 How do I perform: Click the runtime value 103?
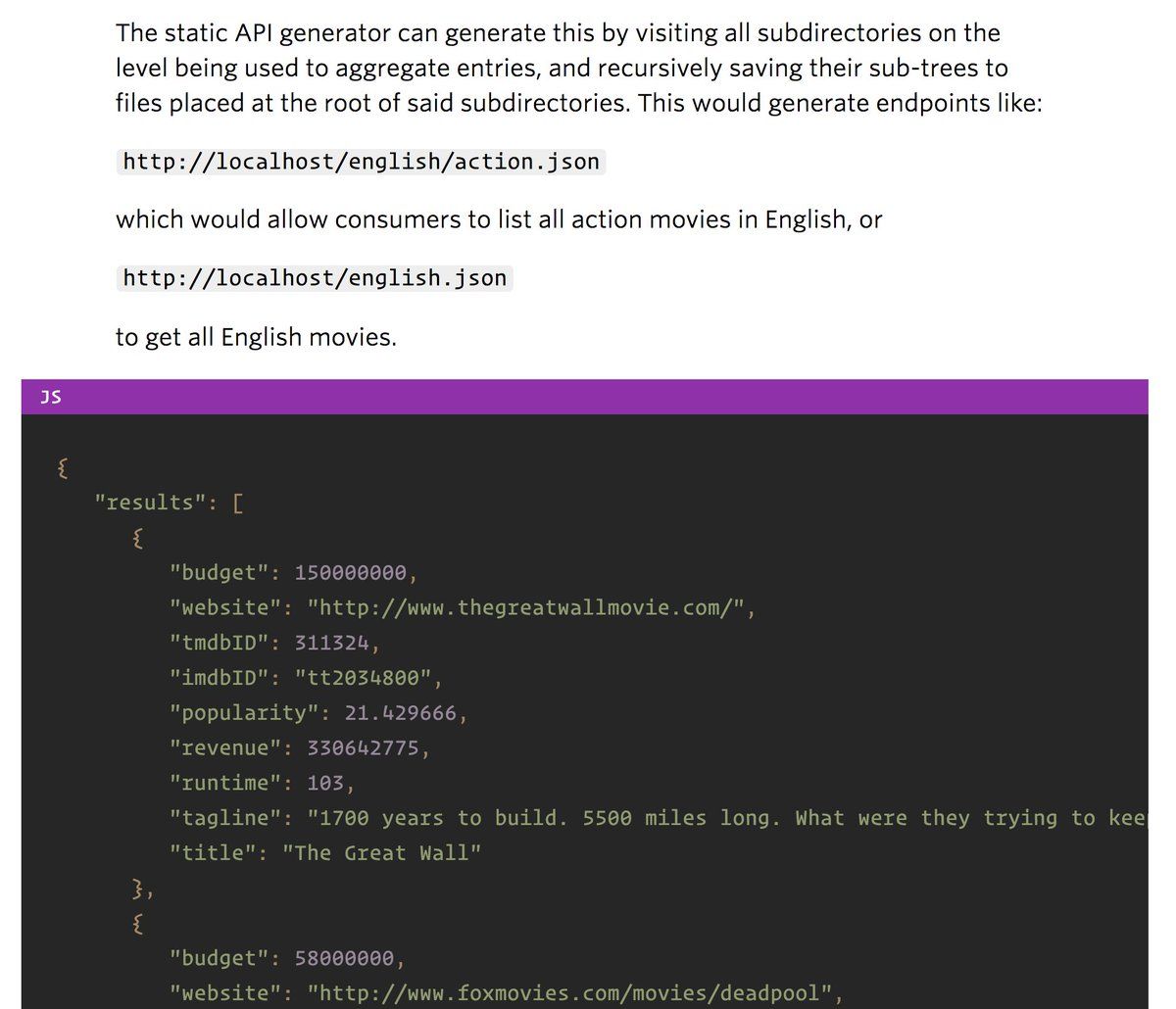(324, 783)
